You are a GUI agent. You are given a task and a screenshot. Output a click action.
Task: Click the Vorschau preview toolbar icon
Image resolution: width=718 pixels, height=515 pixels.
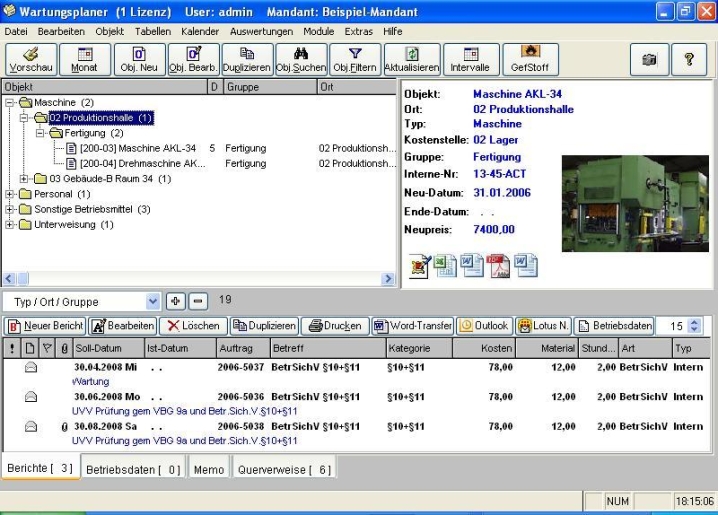coord(32,60)
